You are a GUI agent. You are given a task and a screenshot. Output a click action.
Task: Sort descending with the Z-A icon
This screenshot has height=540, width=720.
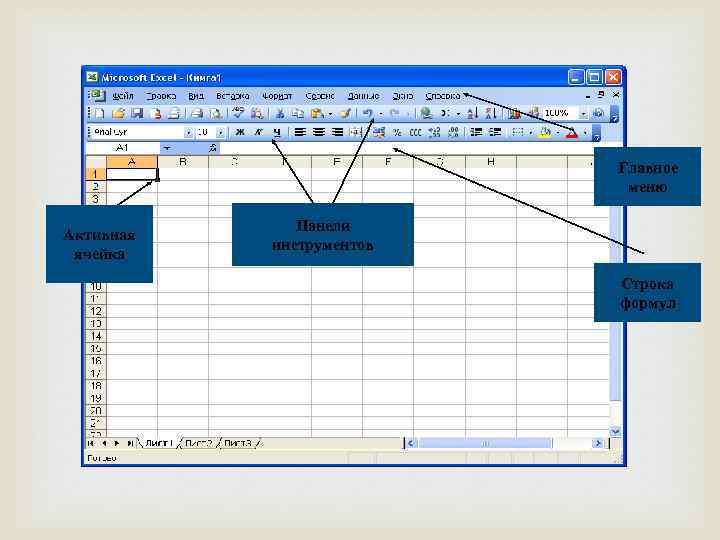click(490, 113)
